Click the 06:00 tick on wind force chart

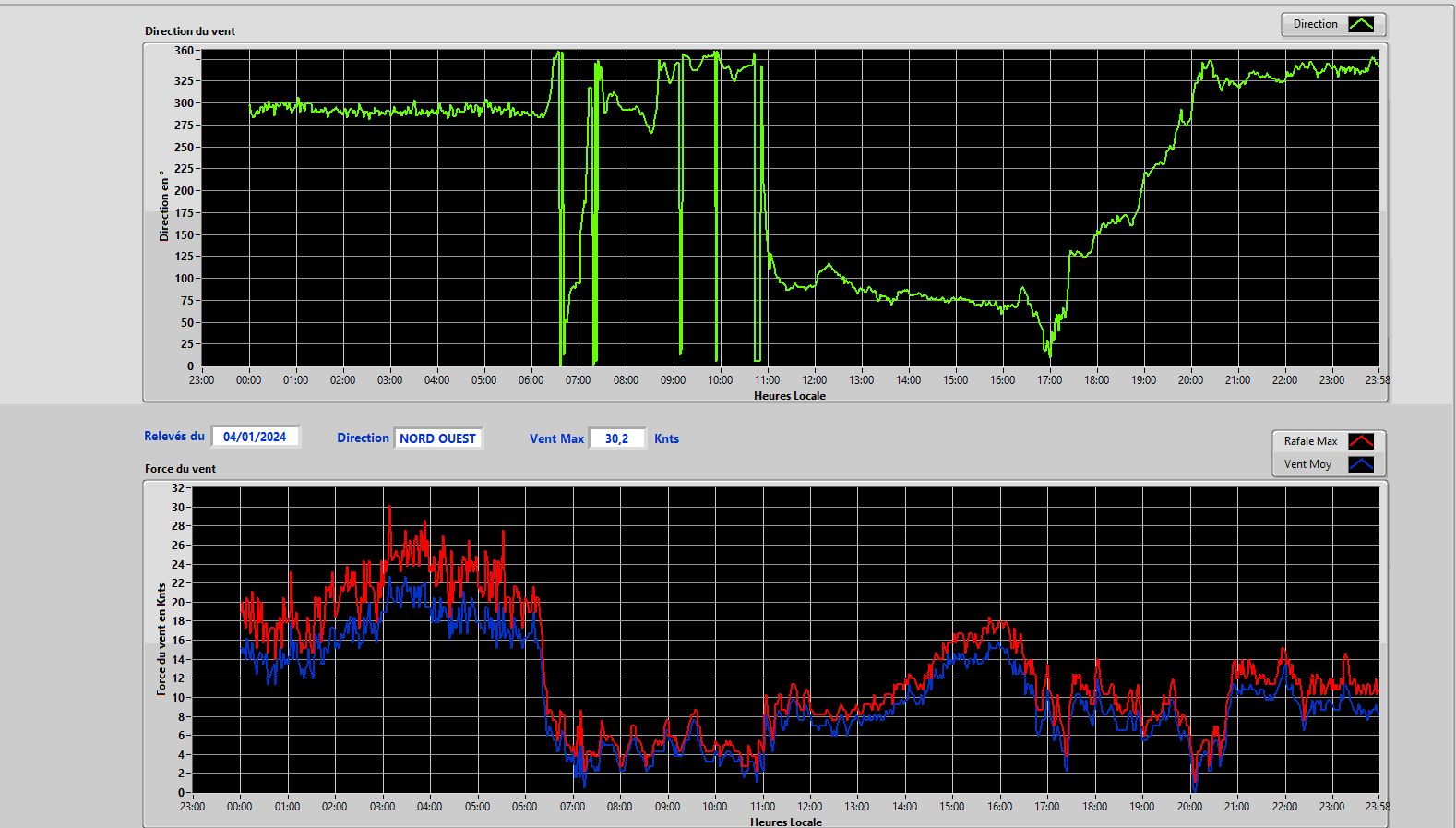(524, 806)
